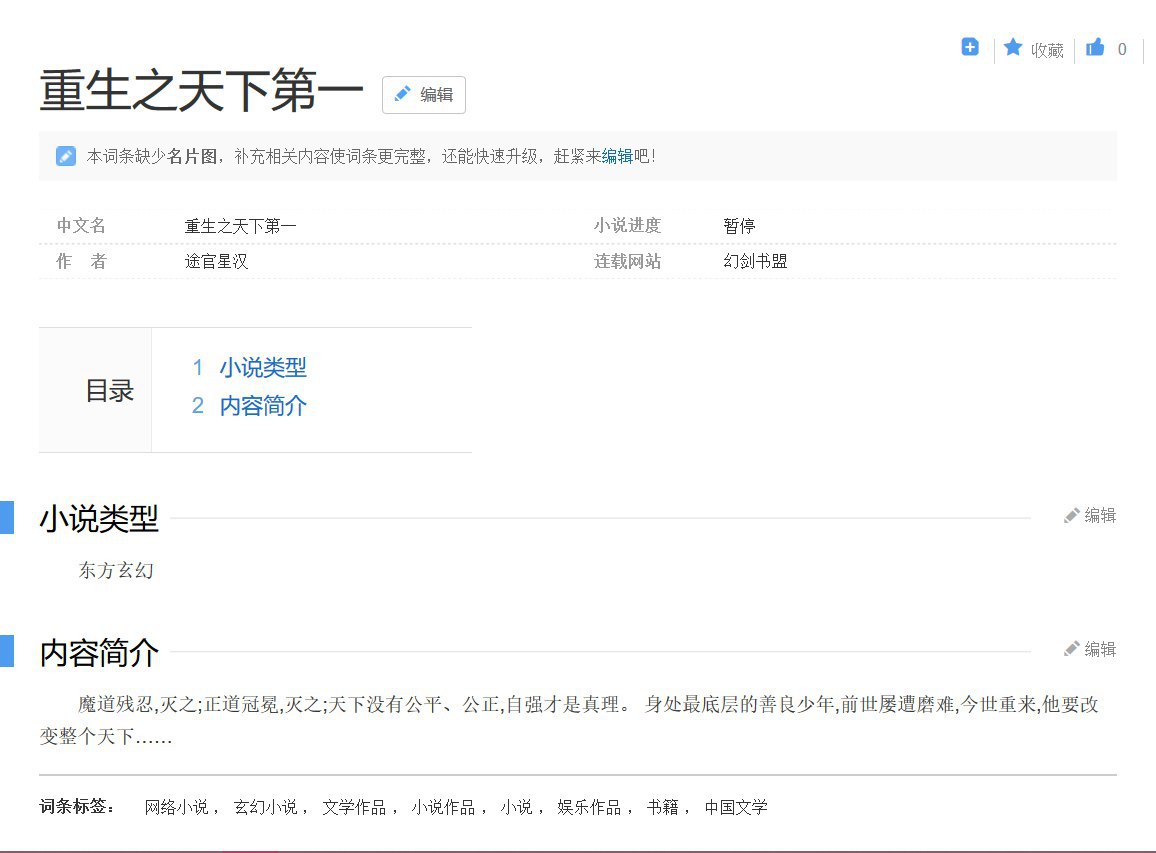This screenshot has width=1156, height=853.
Task: Choose the 娱乐作品 tag
Action: coord(589,807)
